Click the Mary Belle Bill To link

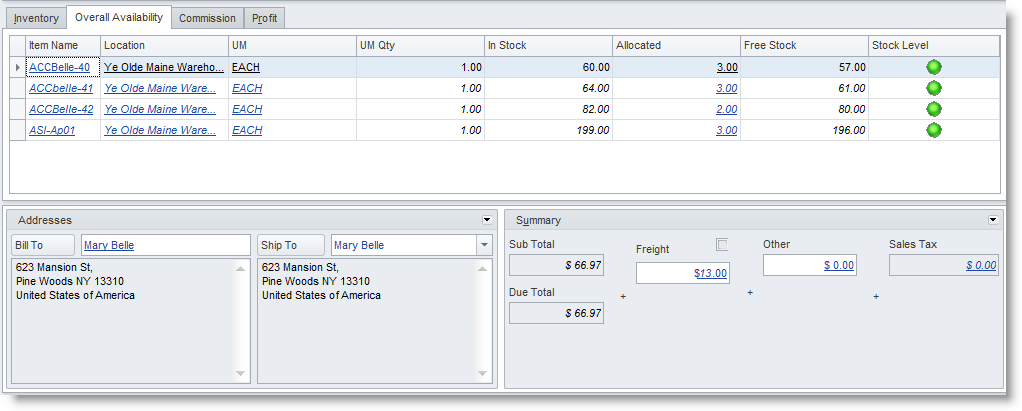click(x=109, y=245)
